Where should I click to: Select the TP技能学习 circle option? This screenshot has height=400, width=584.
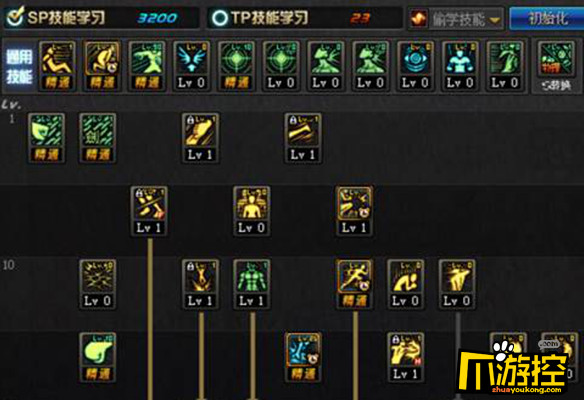(219, 18)
